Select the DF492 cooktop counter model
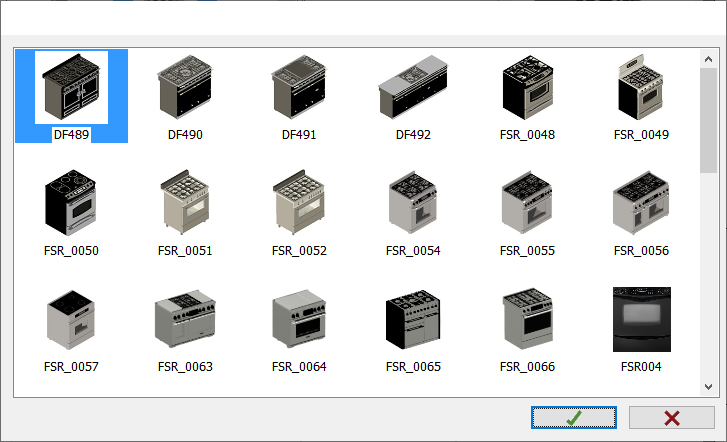Screen dimensions: 727x442 pos(413,88)
